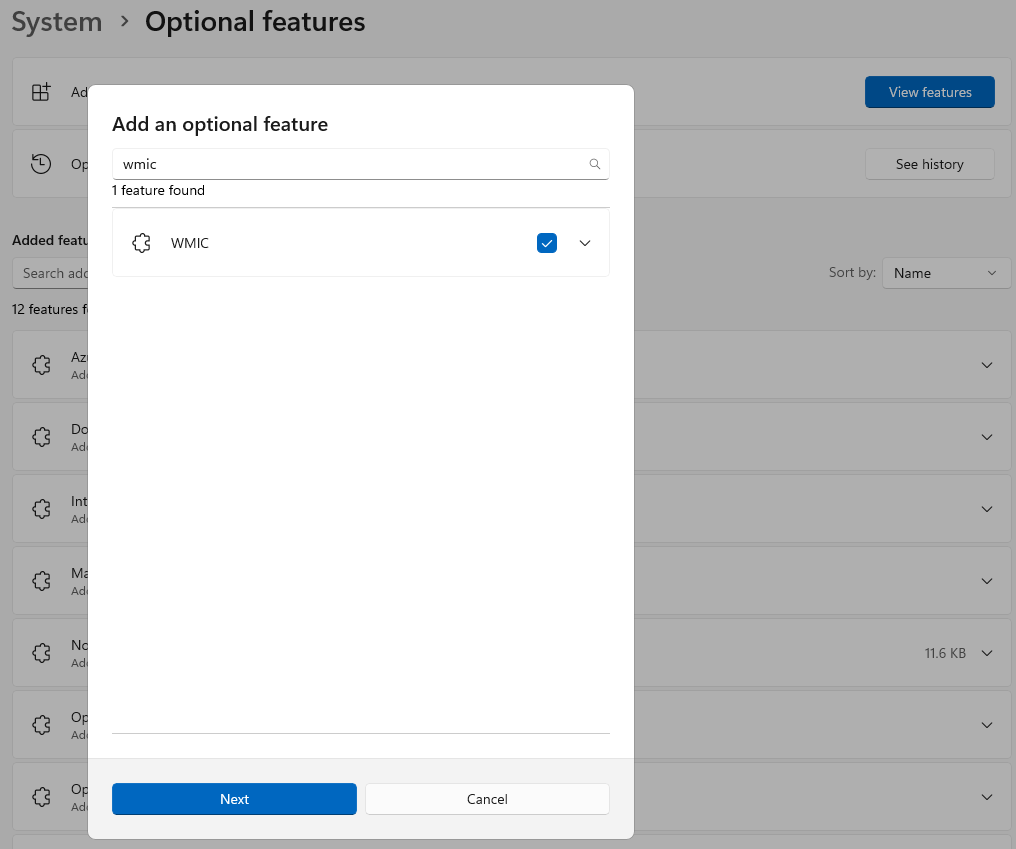Click the 'Add an optional feature' heading

[220, 124]
